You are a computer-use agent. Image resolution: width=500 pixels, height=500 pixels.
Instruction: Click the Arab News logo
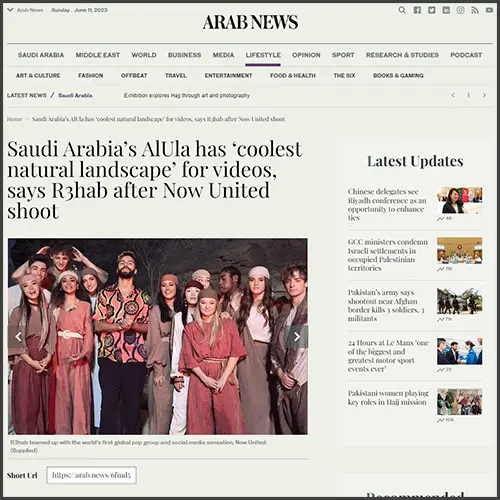tap(250, 22)
